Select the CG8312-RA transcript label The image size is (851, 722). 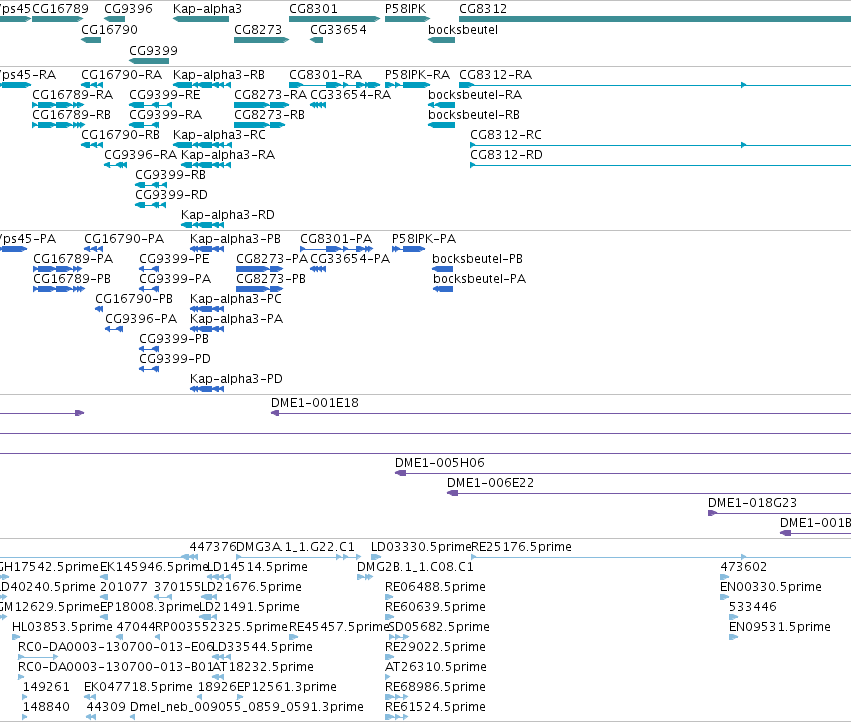pos(496,74)
